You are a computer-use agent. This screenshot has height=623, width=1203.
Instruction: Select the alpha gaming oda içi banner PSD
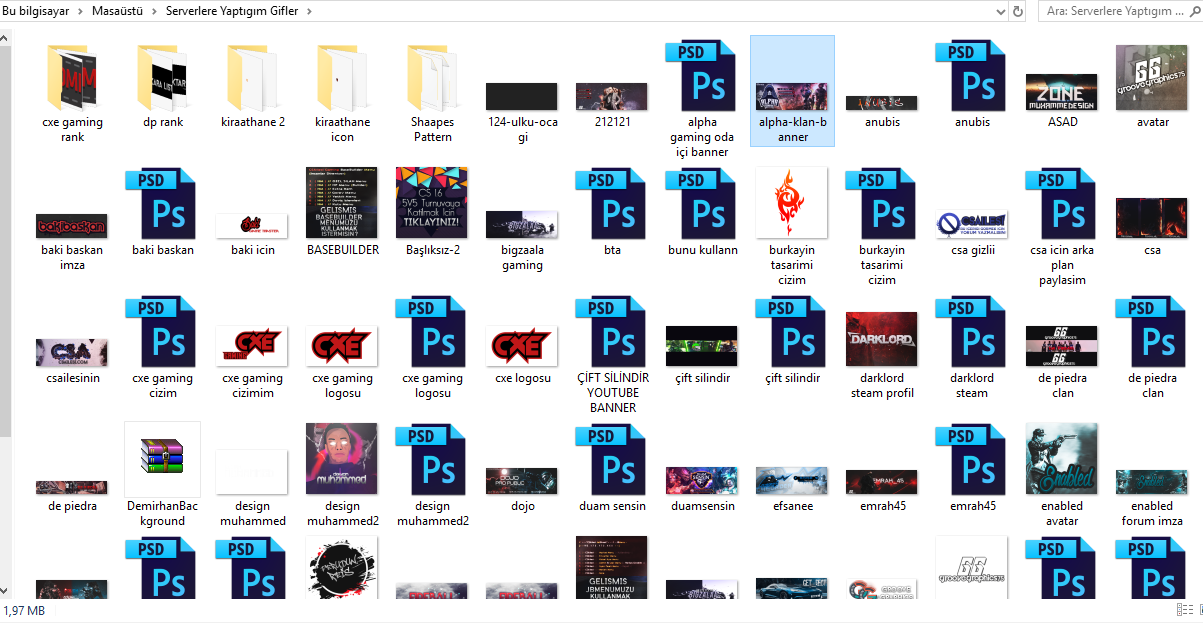[x=702, y=76]
